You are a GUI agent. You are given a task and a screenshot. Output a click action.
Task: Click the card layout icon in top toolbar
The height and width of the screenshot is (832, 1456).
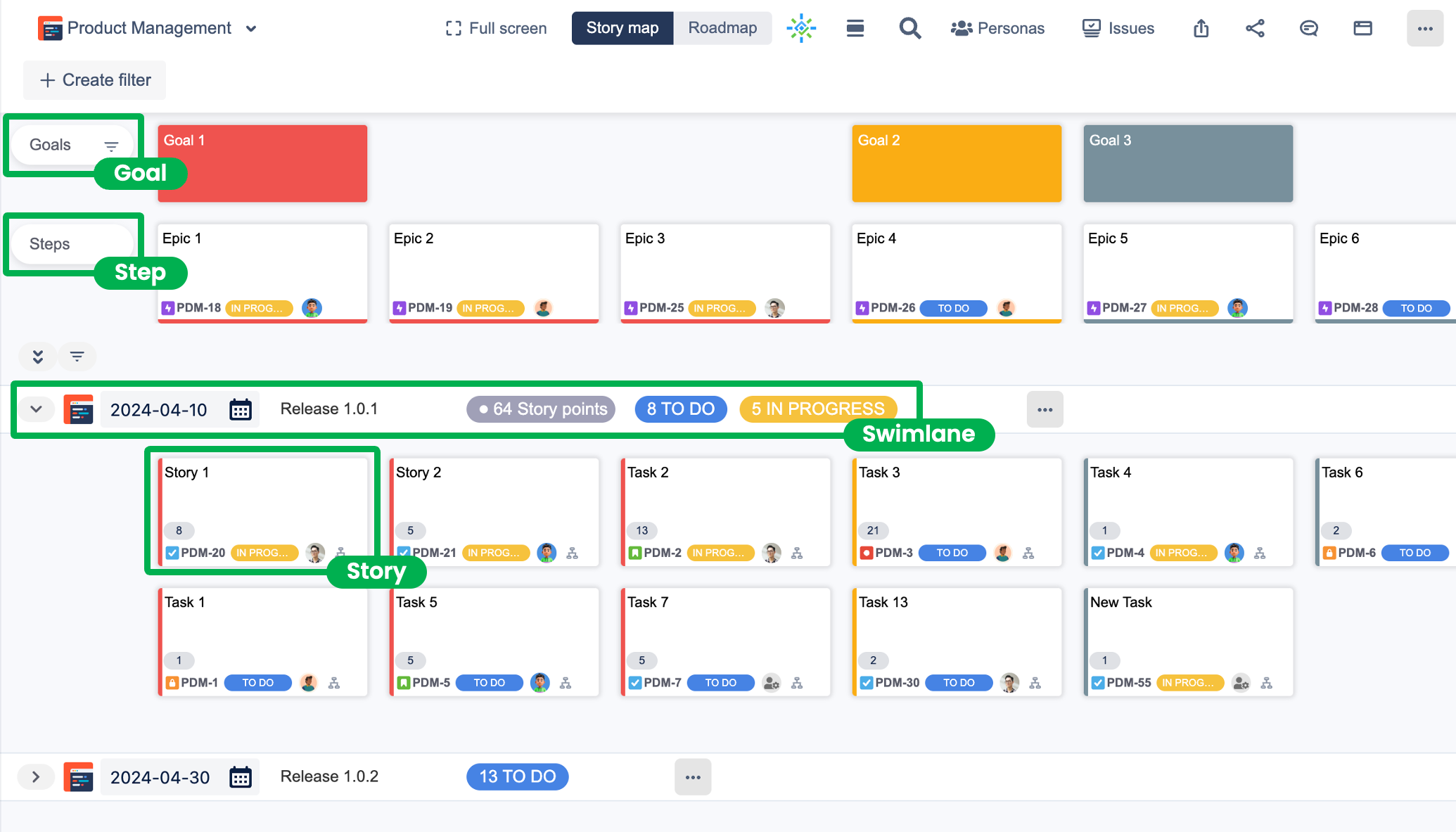pos(1362,28)
